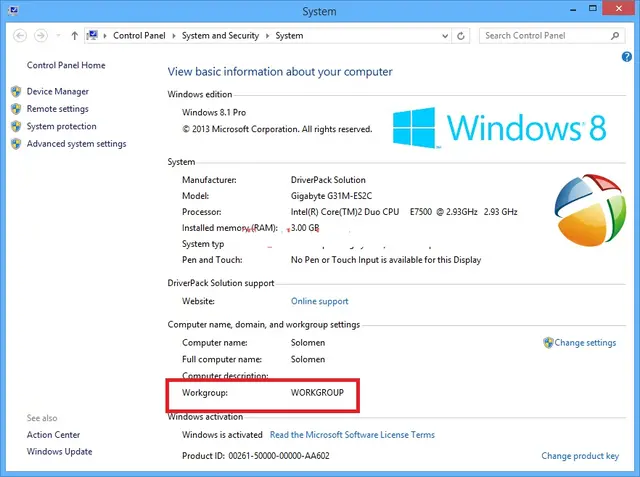Click the System window title bar icon
Screen dimensions: 640x477
13,9
